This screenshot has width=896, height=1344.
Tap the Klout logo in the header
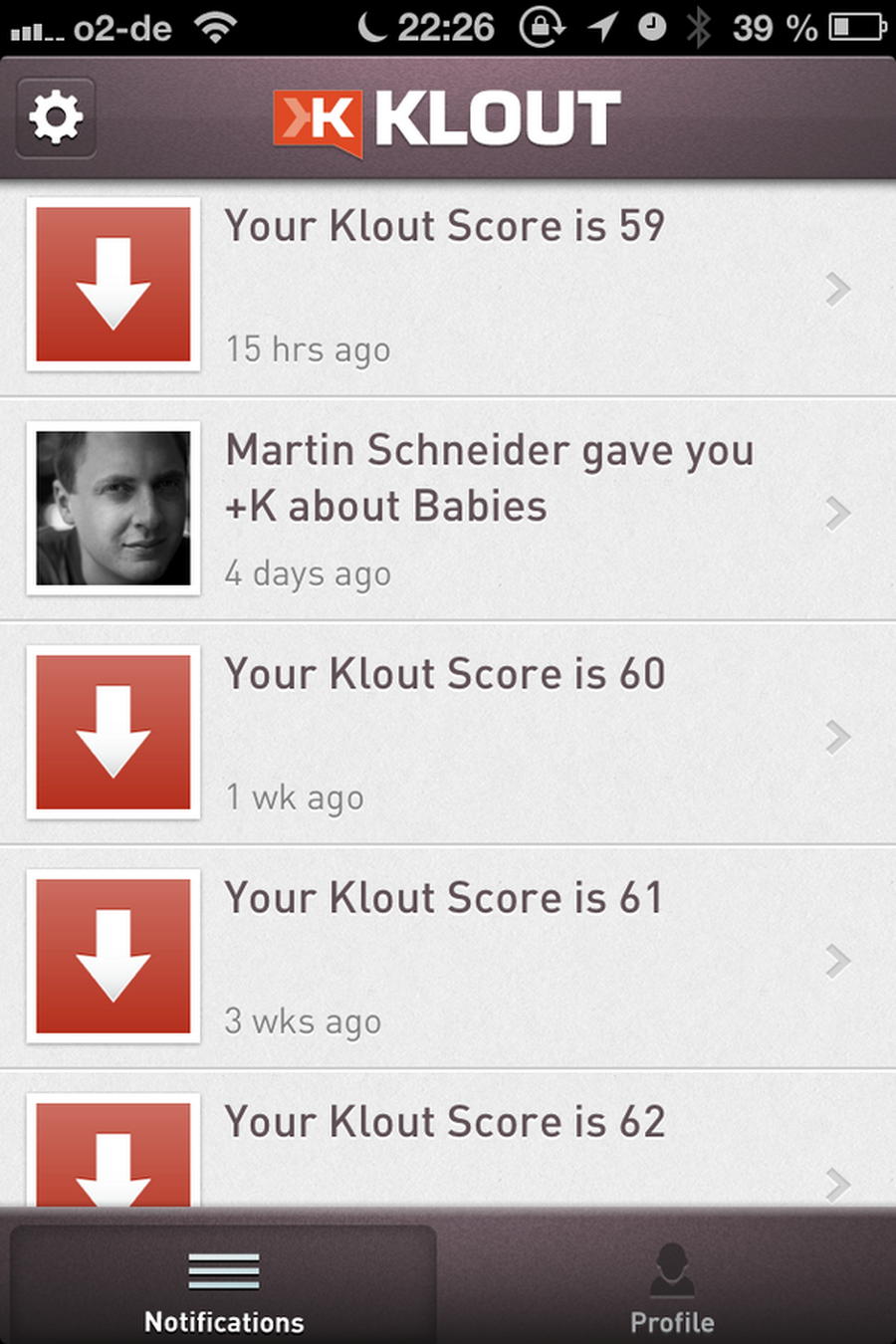coord(447,120)
